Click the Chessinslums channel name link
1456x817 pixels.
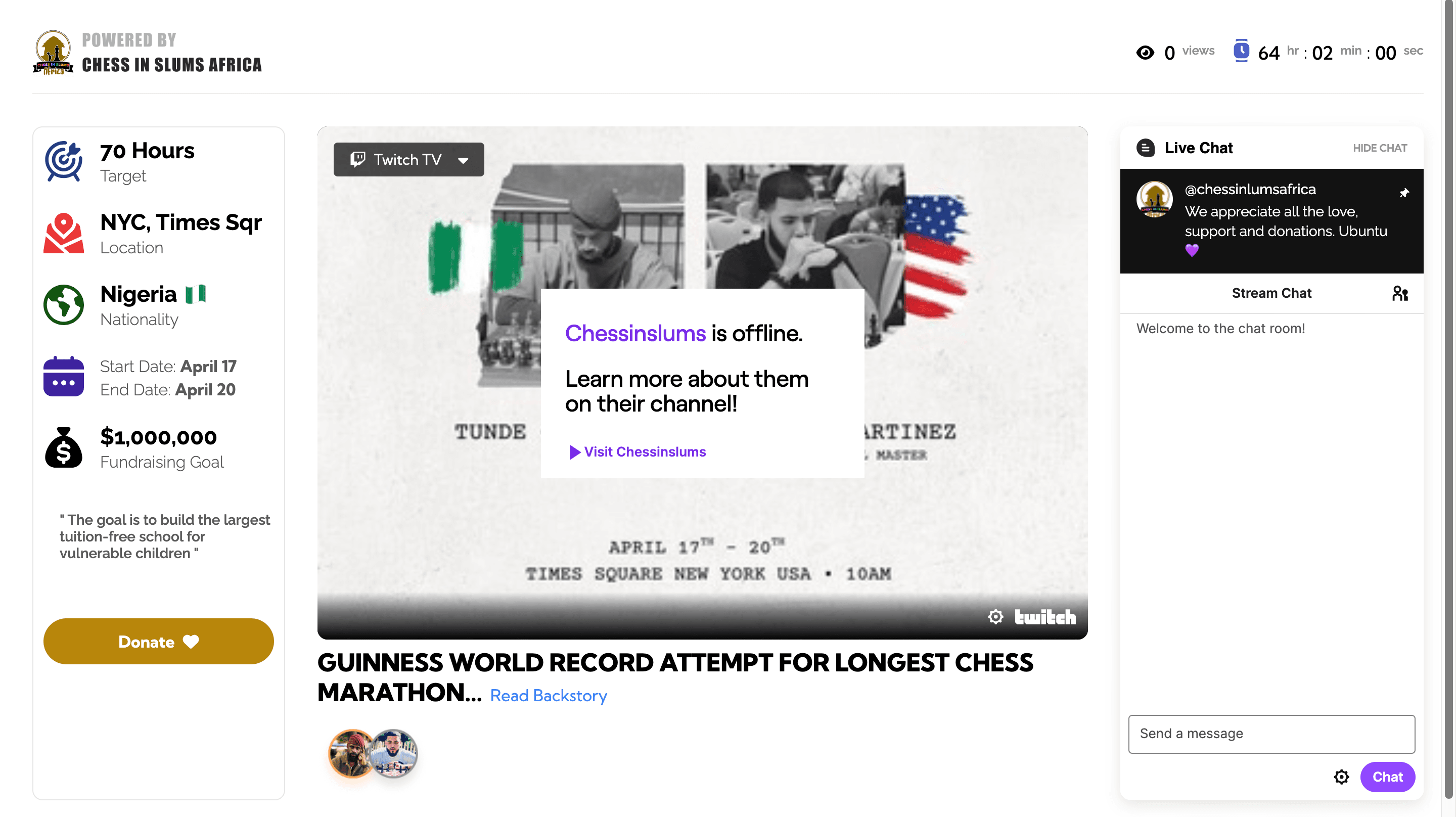(635, 334)
